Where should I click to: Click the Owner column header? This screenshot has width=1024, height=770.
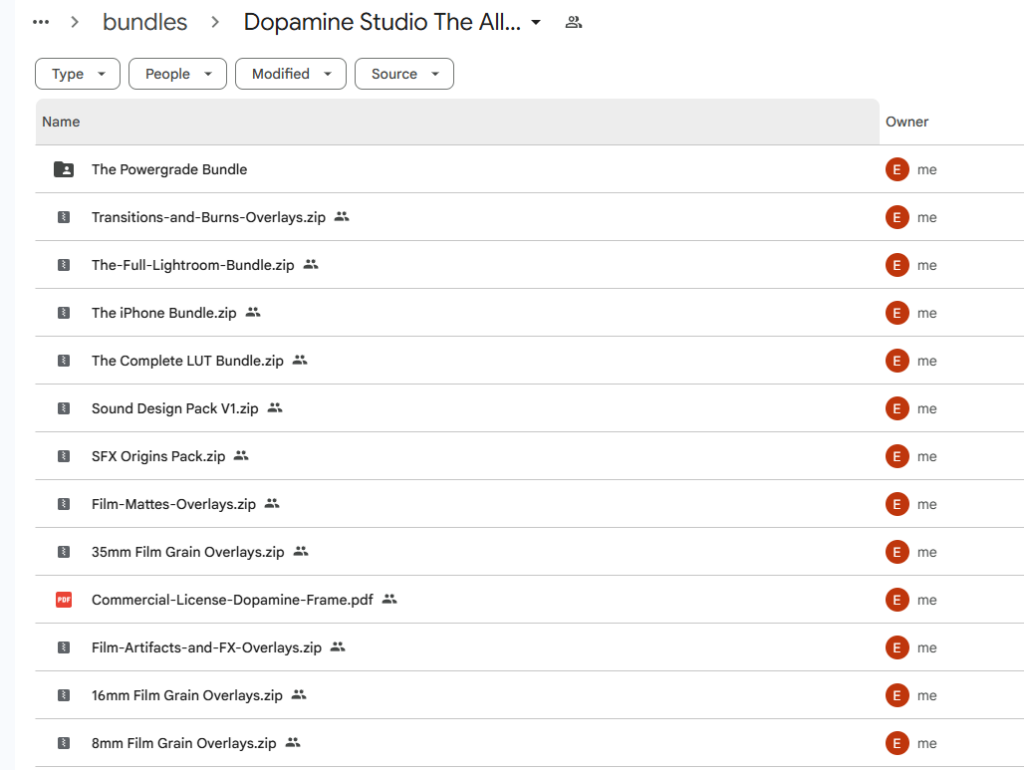[x=907, y=121]
